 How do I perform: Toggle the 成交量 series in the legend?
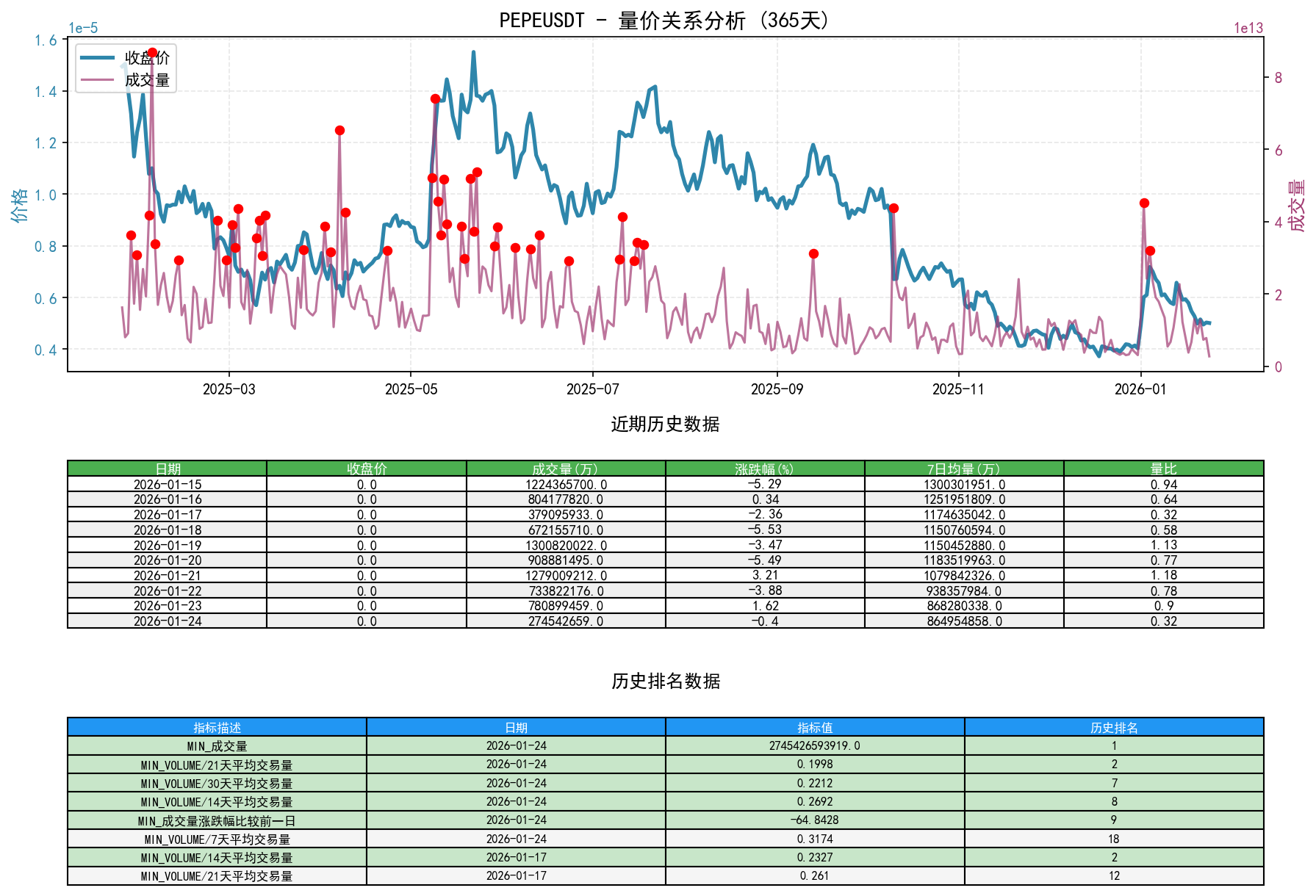pyautogui.click(x=144, y=81)
